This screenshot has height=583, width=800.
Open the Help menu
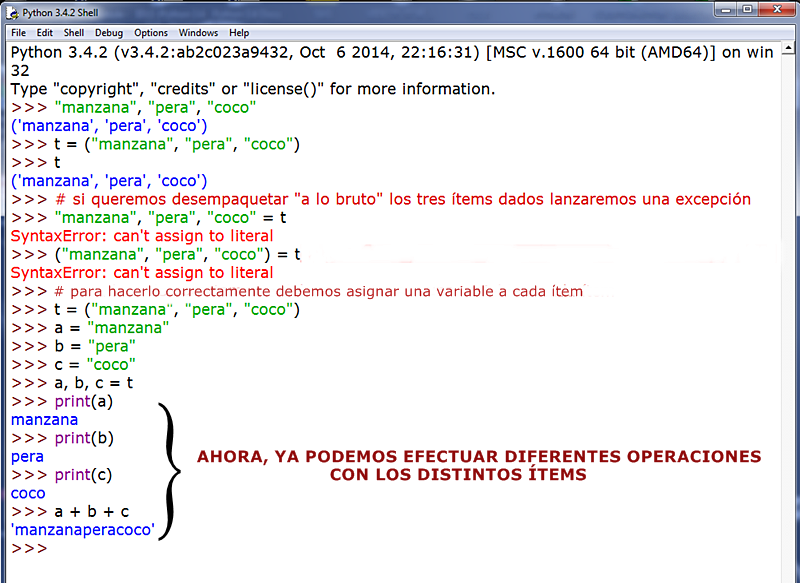click(239, 32)
